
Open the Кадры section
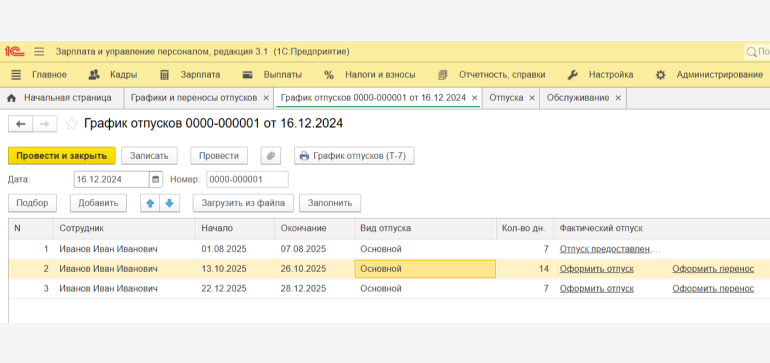pos(123,75)
